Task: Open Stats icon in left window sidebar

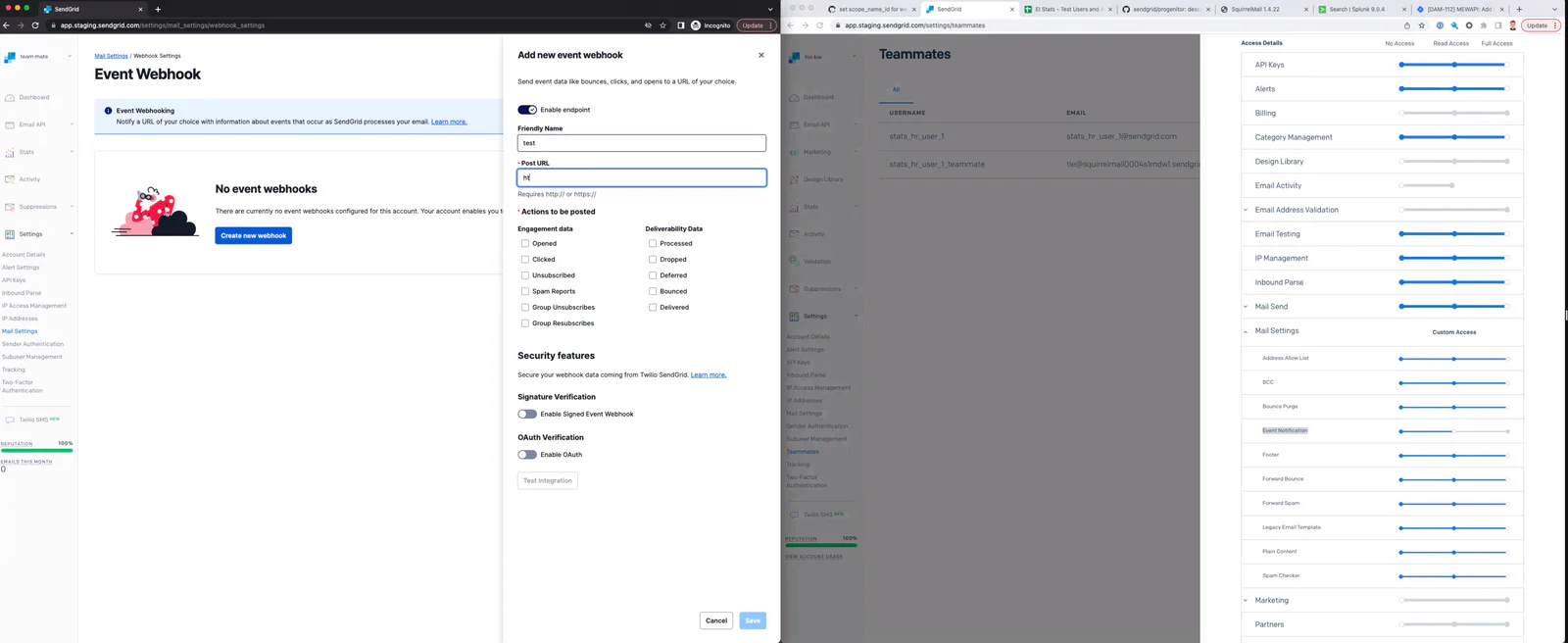Action: click(10, 152)
